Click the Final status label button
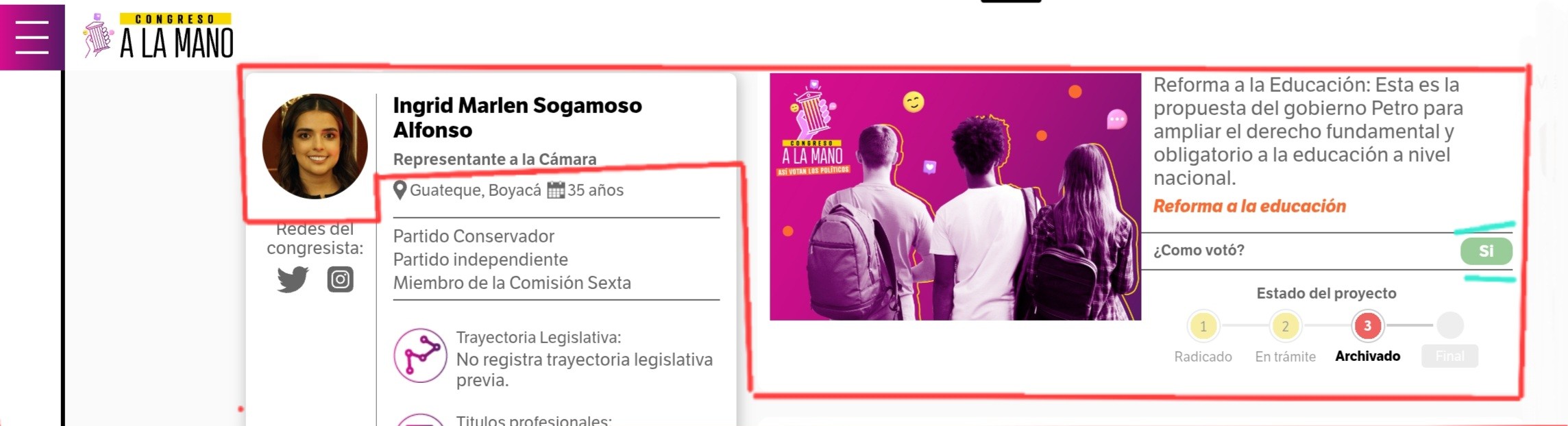This screenshot has width=1568, height=426. [1450, 356]
